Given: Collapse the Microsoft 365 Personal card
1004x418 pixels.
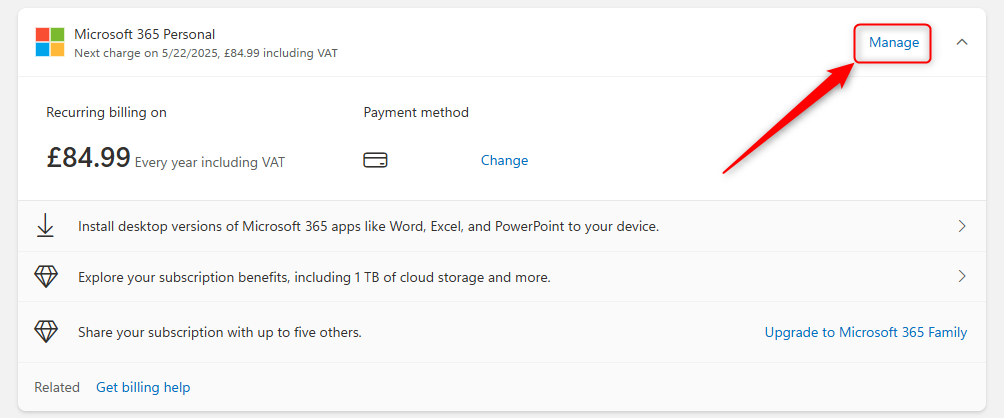Looking at the screenshot, I should tap(962, 42).
